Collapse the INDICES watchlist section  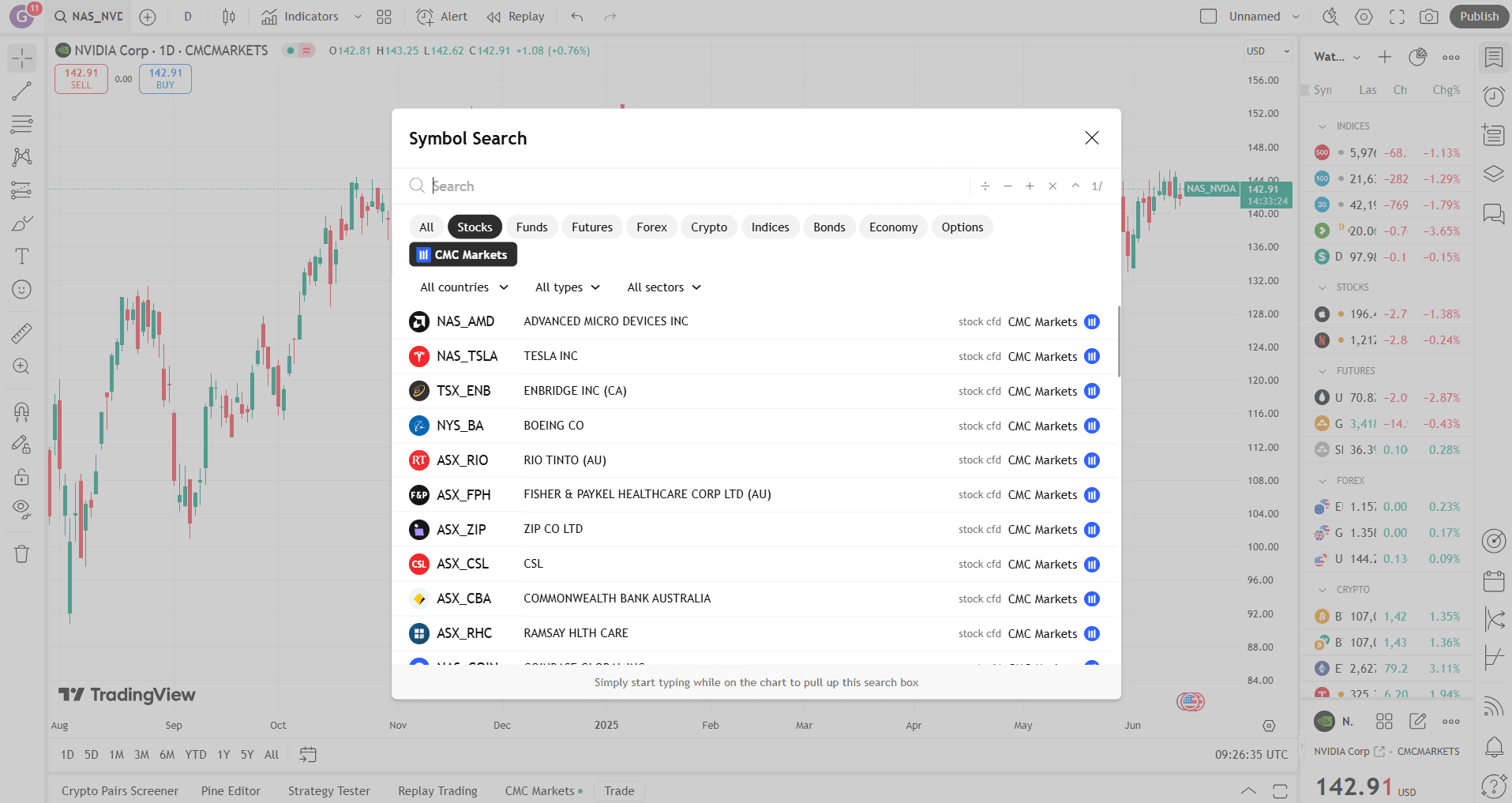1323,126
